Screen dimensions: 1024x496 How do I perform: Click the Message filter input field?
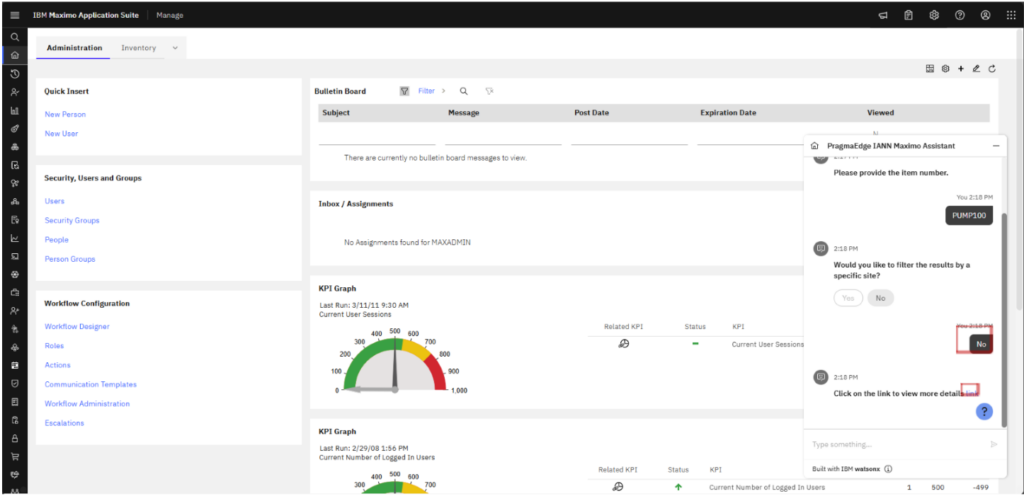(x=503, y=137)
